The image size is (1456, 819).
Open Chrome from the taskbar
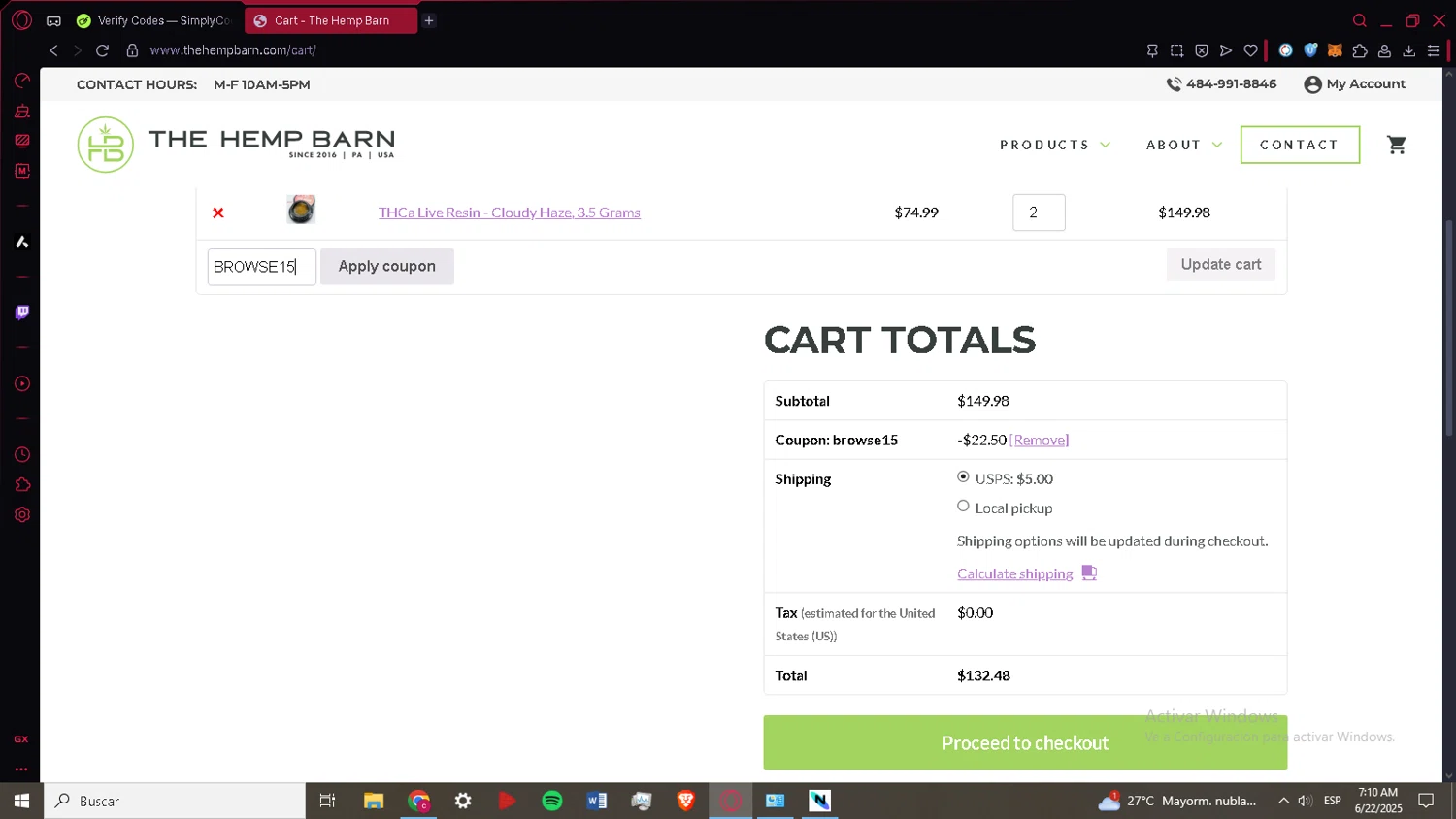click(418, 801)
